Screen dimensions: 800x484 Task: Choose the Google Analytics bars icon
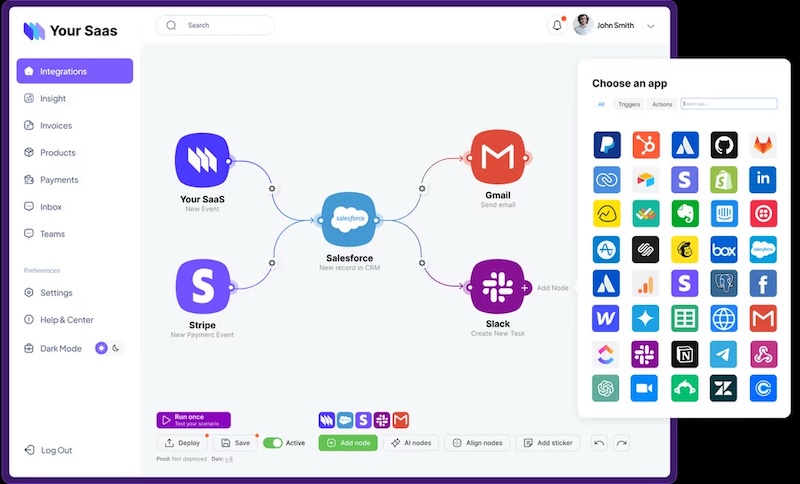click(646, 284)
